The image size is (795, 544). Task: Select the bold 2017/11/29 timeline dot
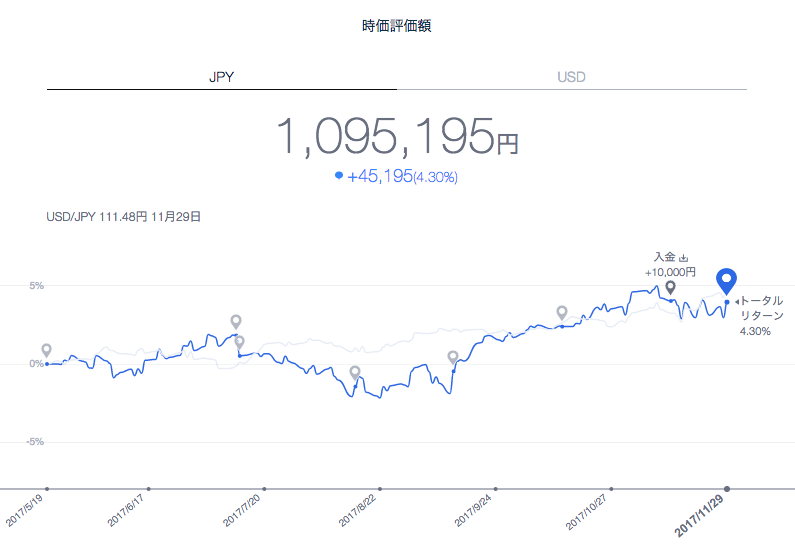pyautogui.click(x=727, y=489)
